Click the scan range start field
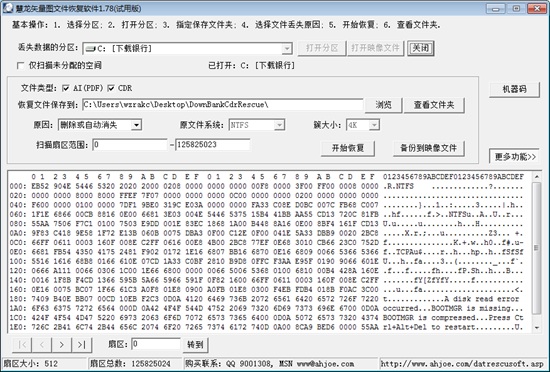Viewport: 550px width, 372px height. point(129,145)
